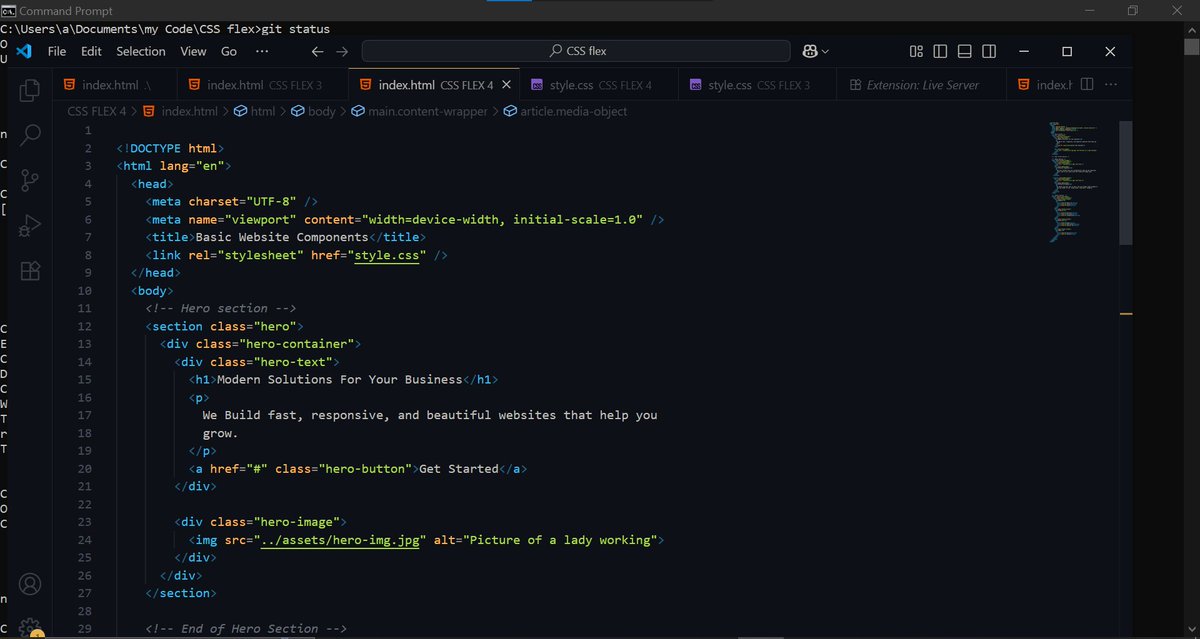The width and height of the screenshot is (1200, 639).
Task: Open the Accounts menu icon
Action: click(30, 584)
